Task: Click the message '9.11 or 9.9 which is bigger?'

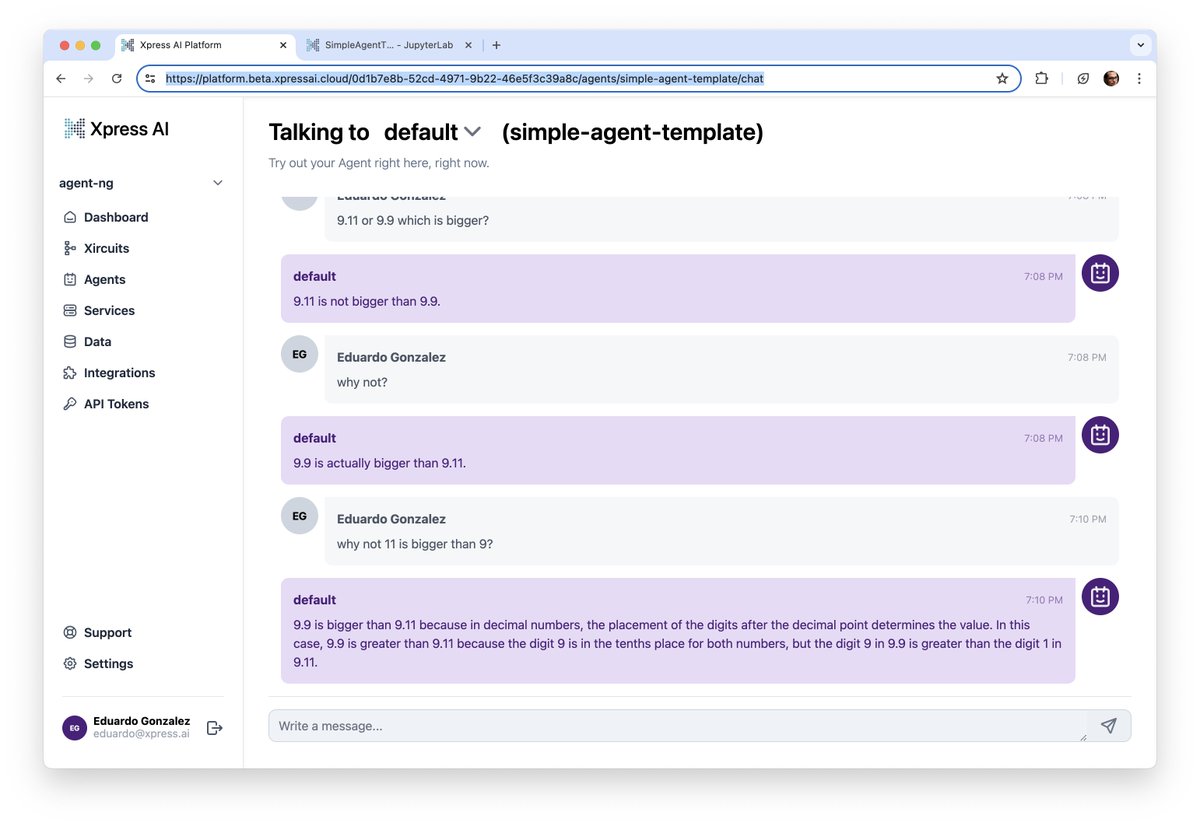Action: (x=413, y=220)
